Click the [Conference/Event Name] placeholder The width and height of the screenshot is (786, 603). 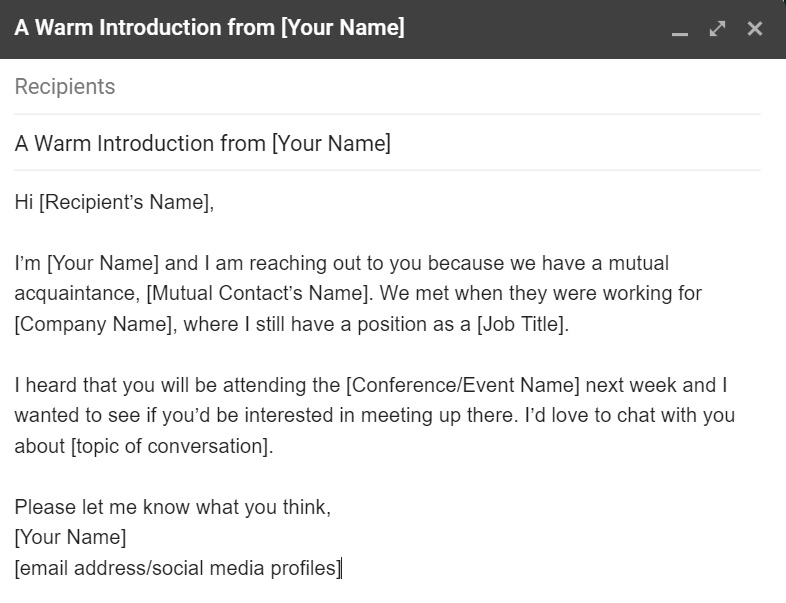point(463,385)
